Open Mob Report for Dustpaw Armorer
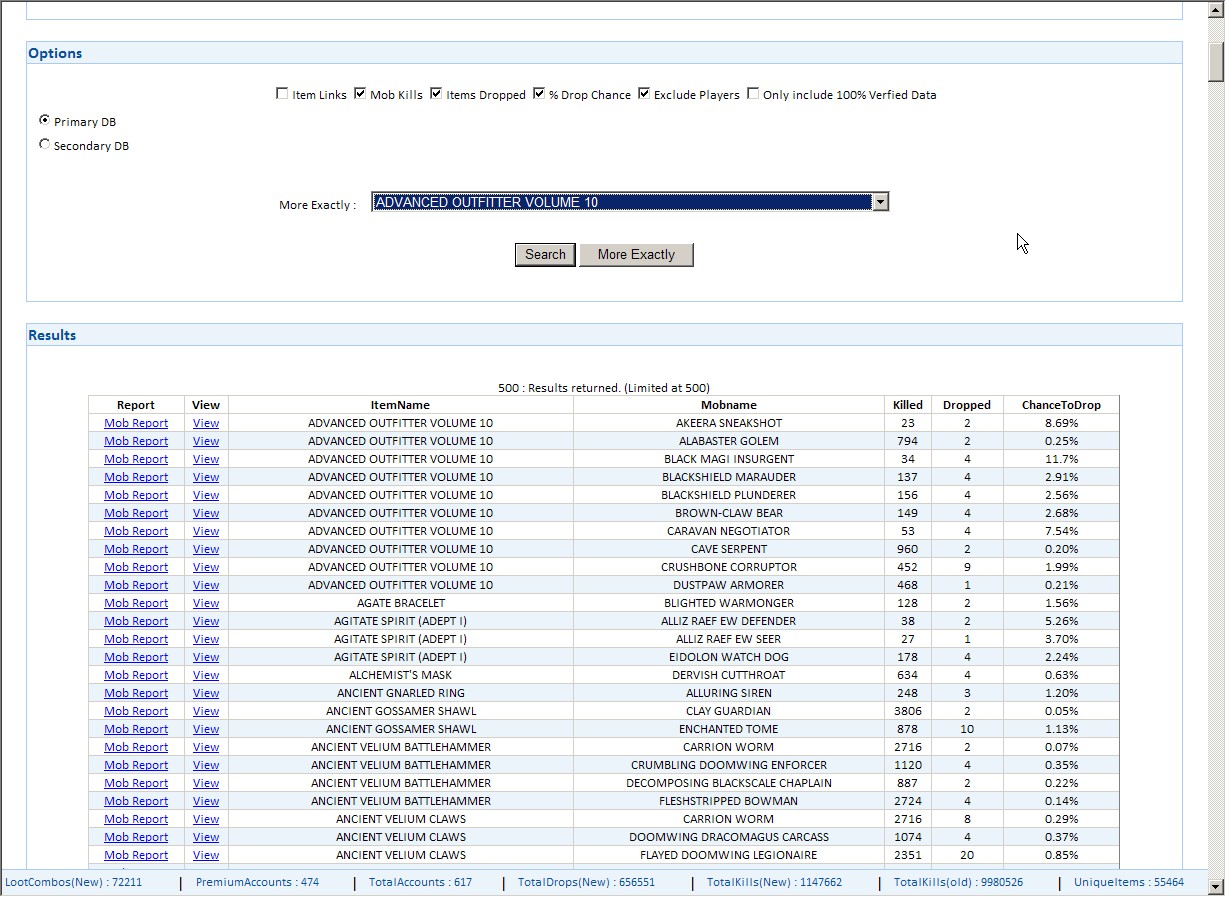The image size is (1226, 897). pyautogui.click(x=136, y=585)
